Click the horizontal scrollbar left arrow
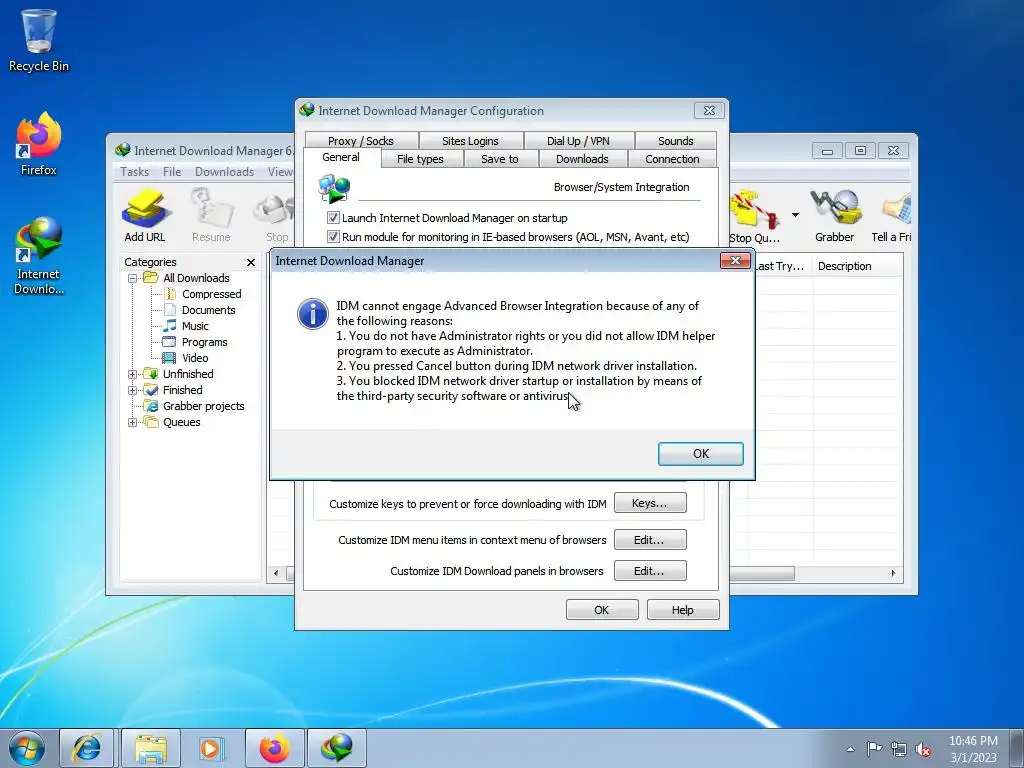The image size is (1024, 768). tap(276, 573)
